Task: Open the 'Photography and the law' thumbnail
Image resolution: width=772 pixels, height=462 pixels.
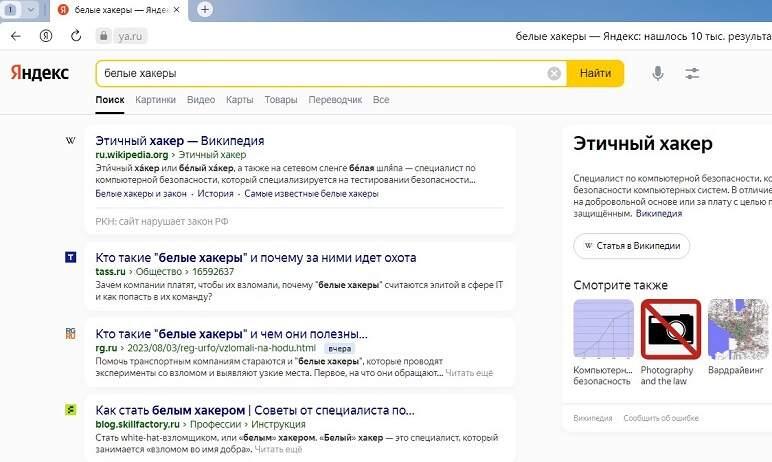Action: (x=671, y=329)
